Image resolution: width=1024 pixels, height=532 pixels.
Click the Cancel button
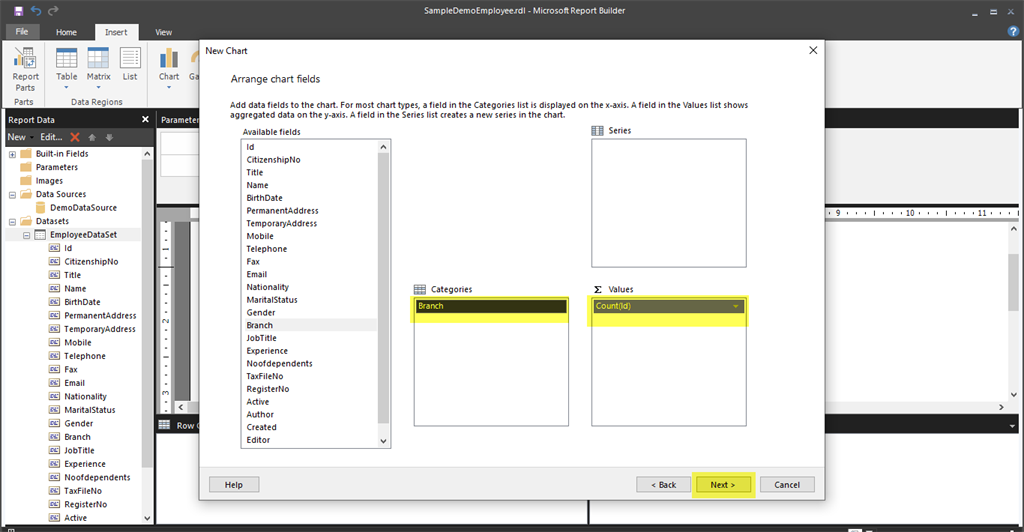pos(787,484)
